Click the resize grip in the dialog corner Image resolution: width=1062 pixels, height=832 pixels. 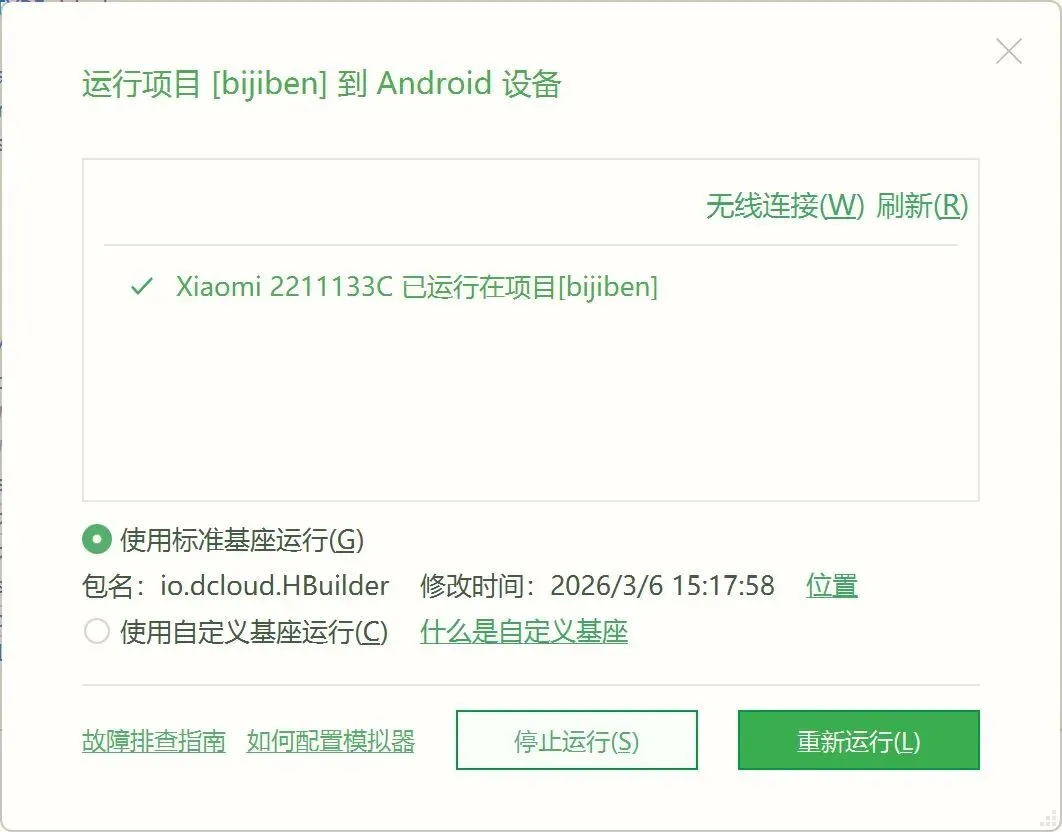1048,818
